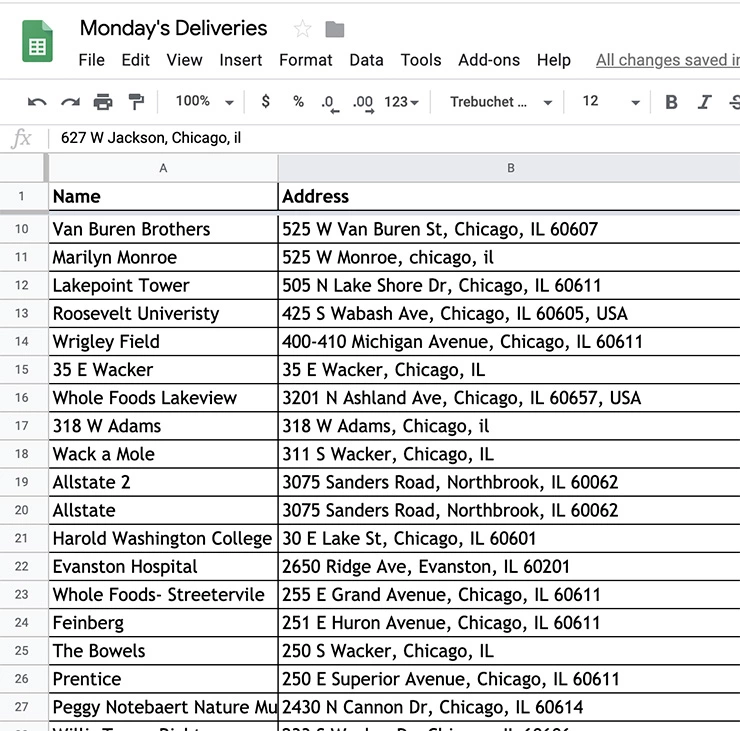
Task: Open the move-to-folder icon
Action: [x=335, y=29]
